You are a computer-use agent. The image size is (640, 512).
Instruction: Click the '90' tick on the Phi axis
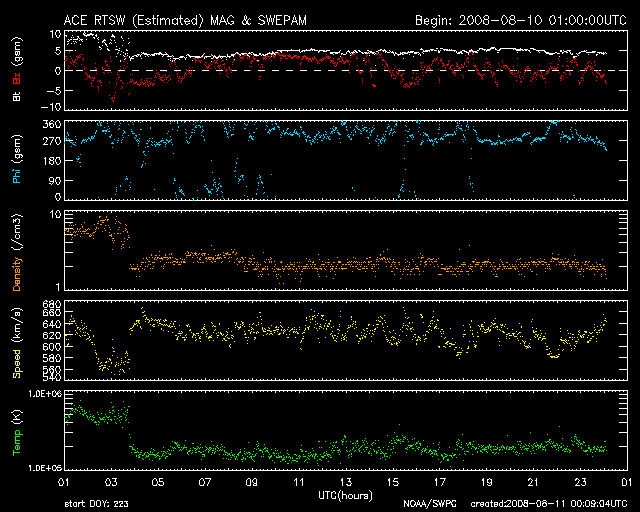pyautogui.click(x=55, y=180)
